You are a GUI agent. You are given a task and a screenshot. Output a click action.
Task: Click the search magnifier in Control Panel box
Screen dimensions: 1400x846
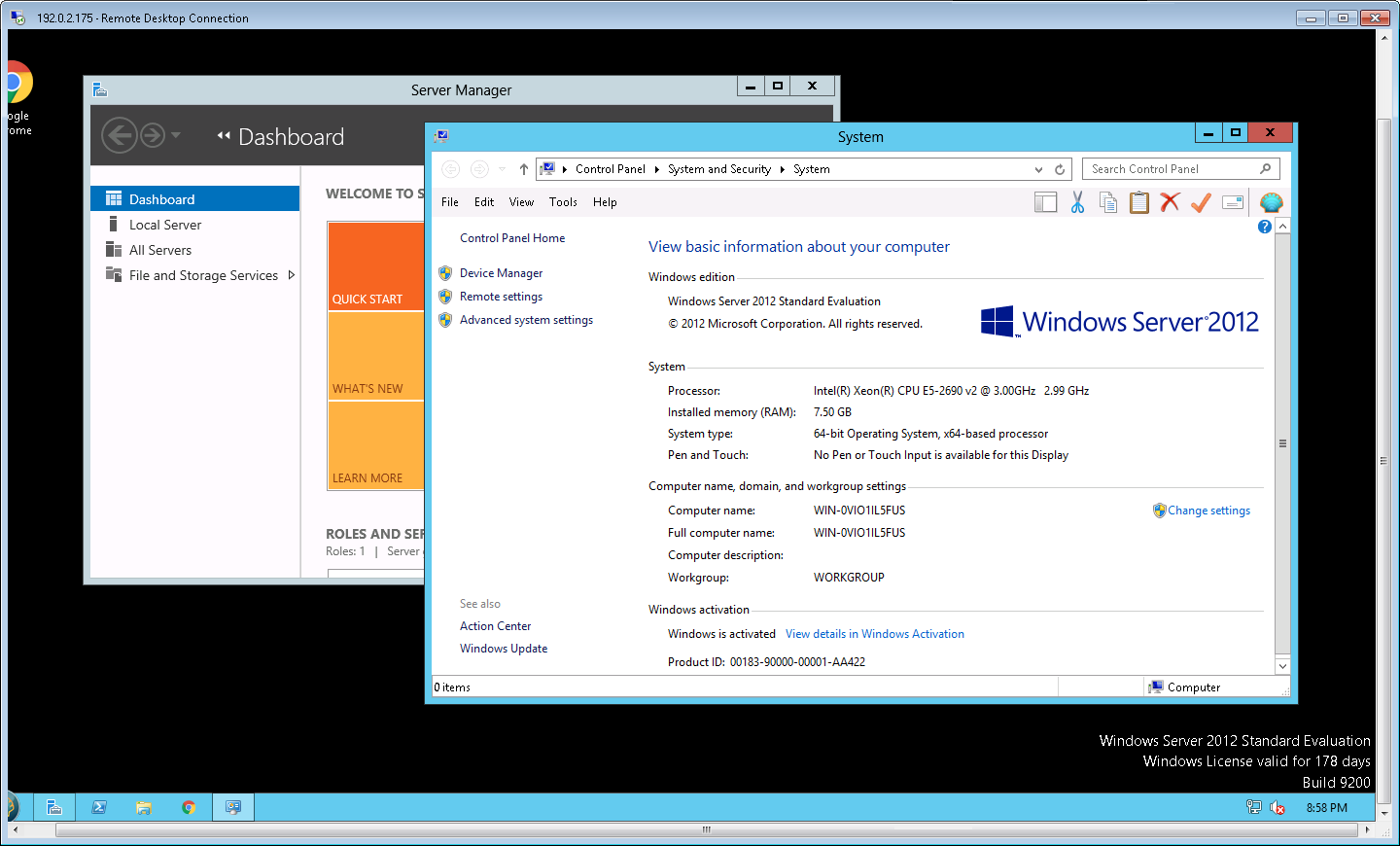point(1265,169)
